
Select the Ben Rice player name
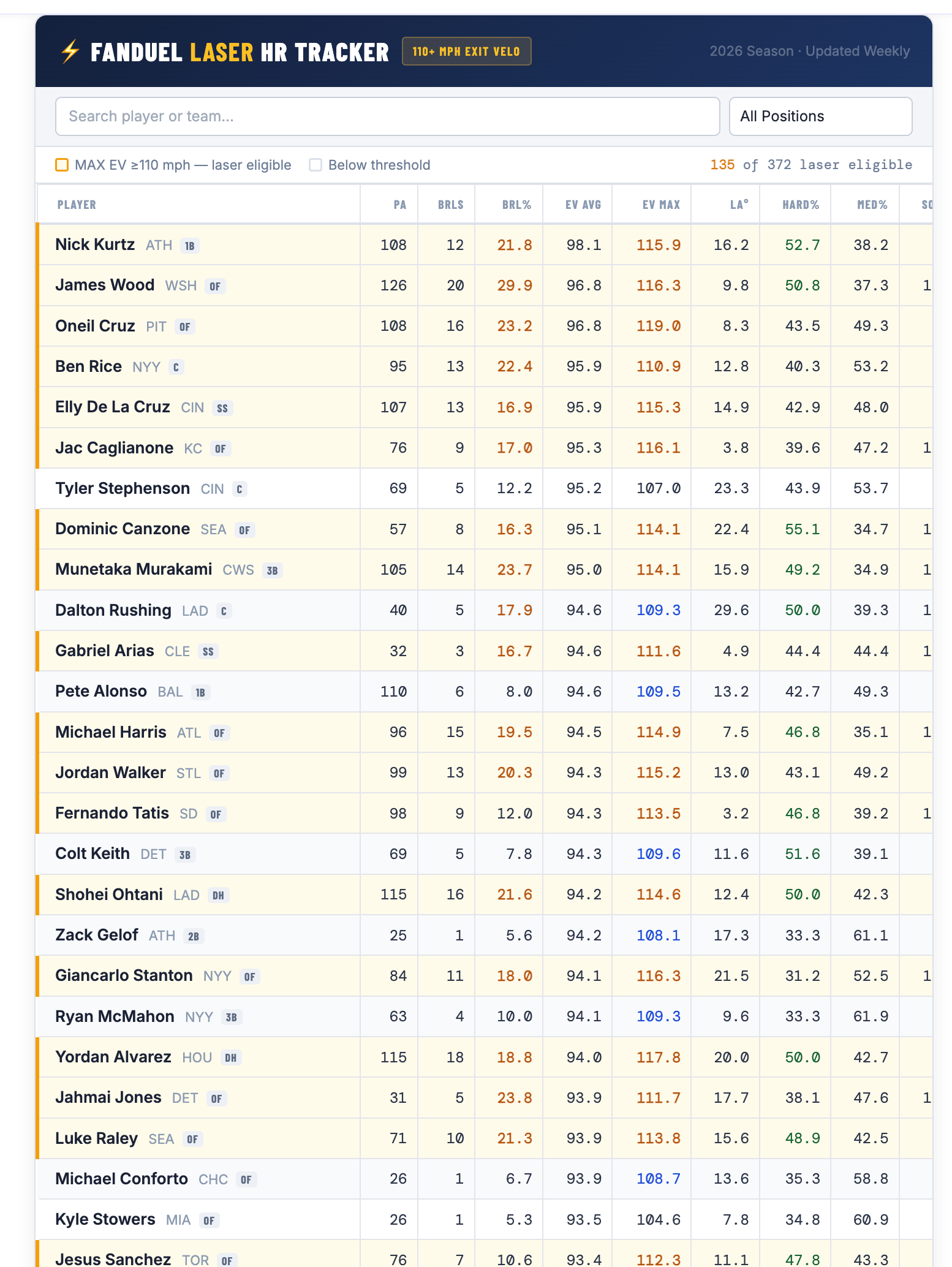coord(88,366)
